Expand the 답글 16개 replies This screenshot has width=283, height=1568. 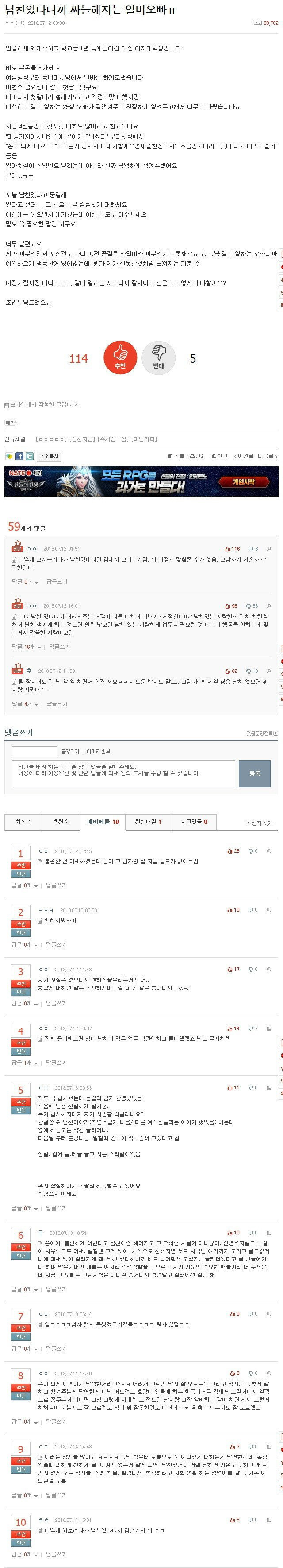pos(25,647)
